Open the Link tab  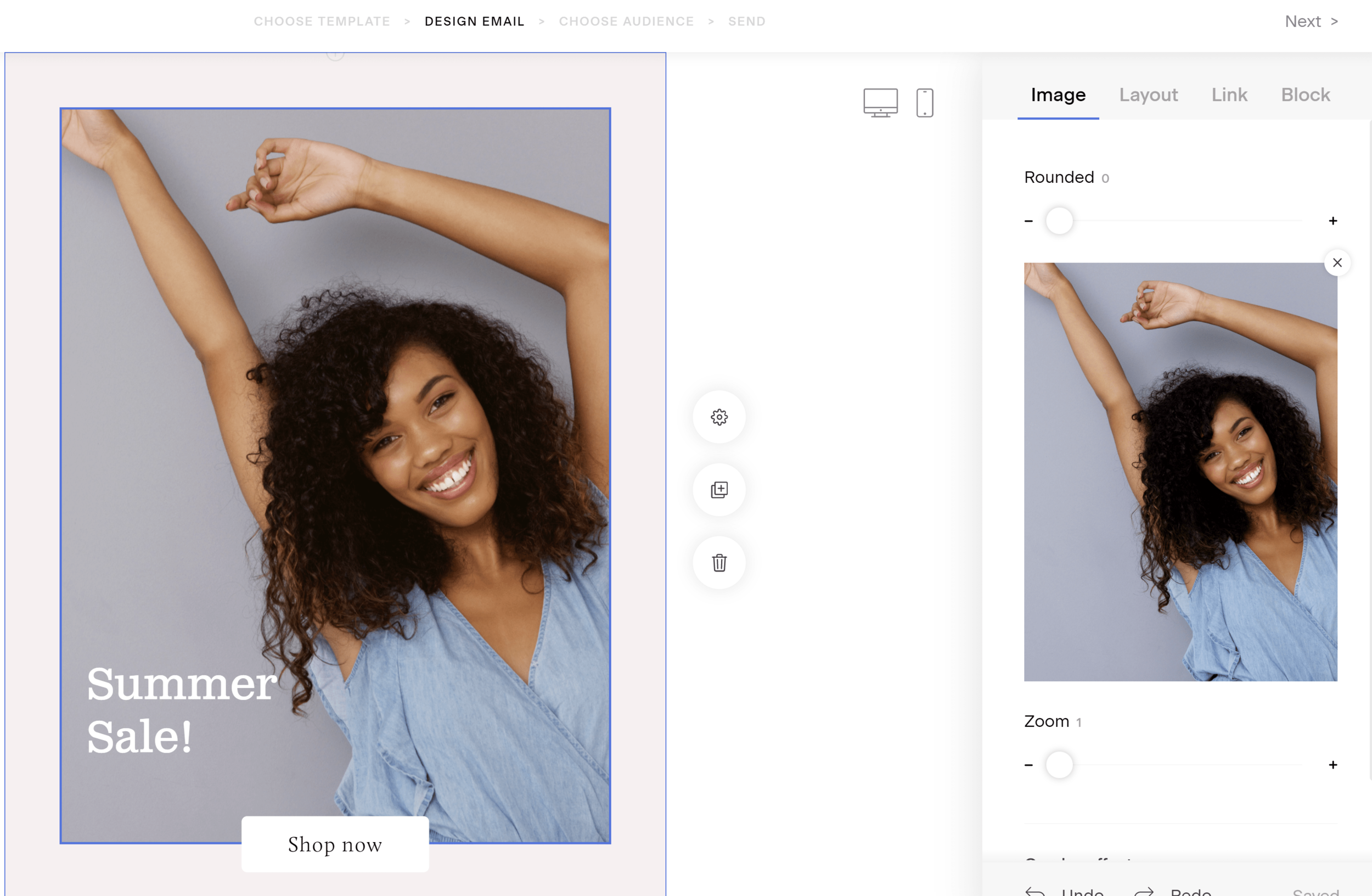1229,94
